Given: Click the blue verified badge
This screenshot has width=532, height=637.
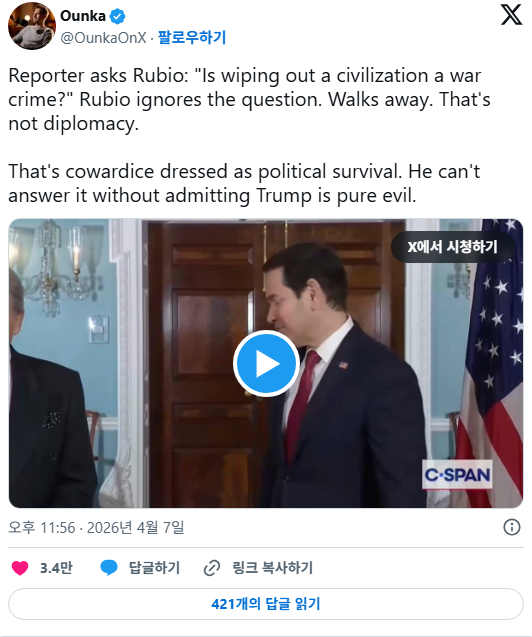Looking at the screenshot, I should pos(118,17).
